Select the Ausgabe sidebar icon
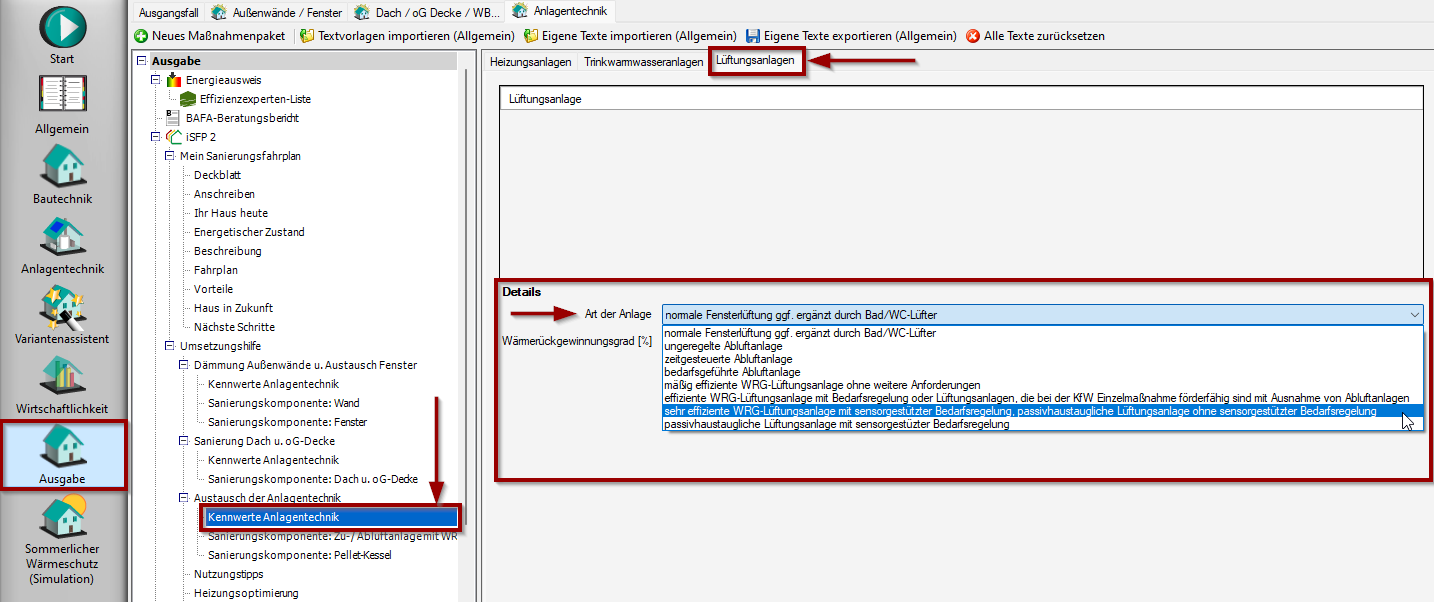The width and height of the screenshot is (1434, 602). point(62,447)
